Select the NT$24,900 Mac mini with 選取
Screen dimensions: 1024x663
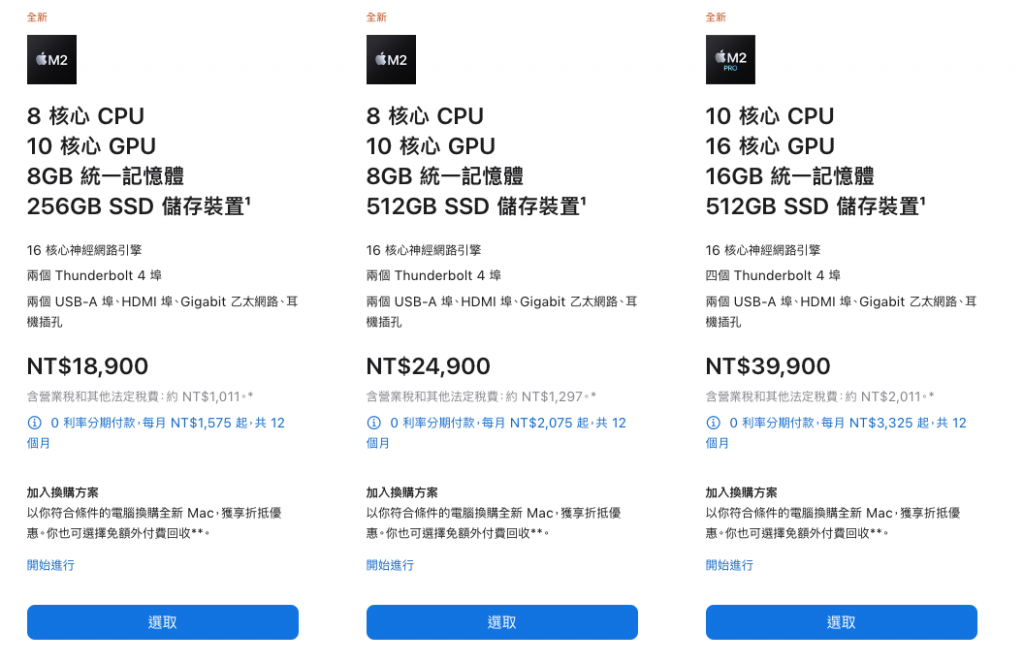coord(502,622)
